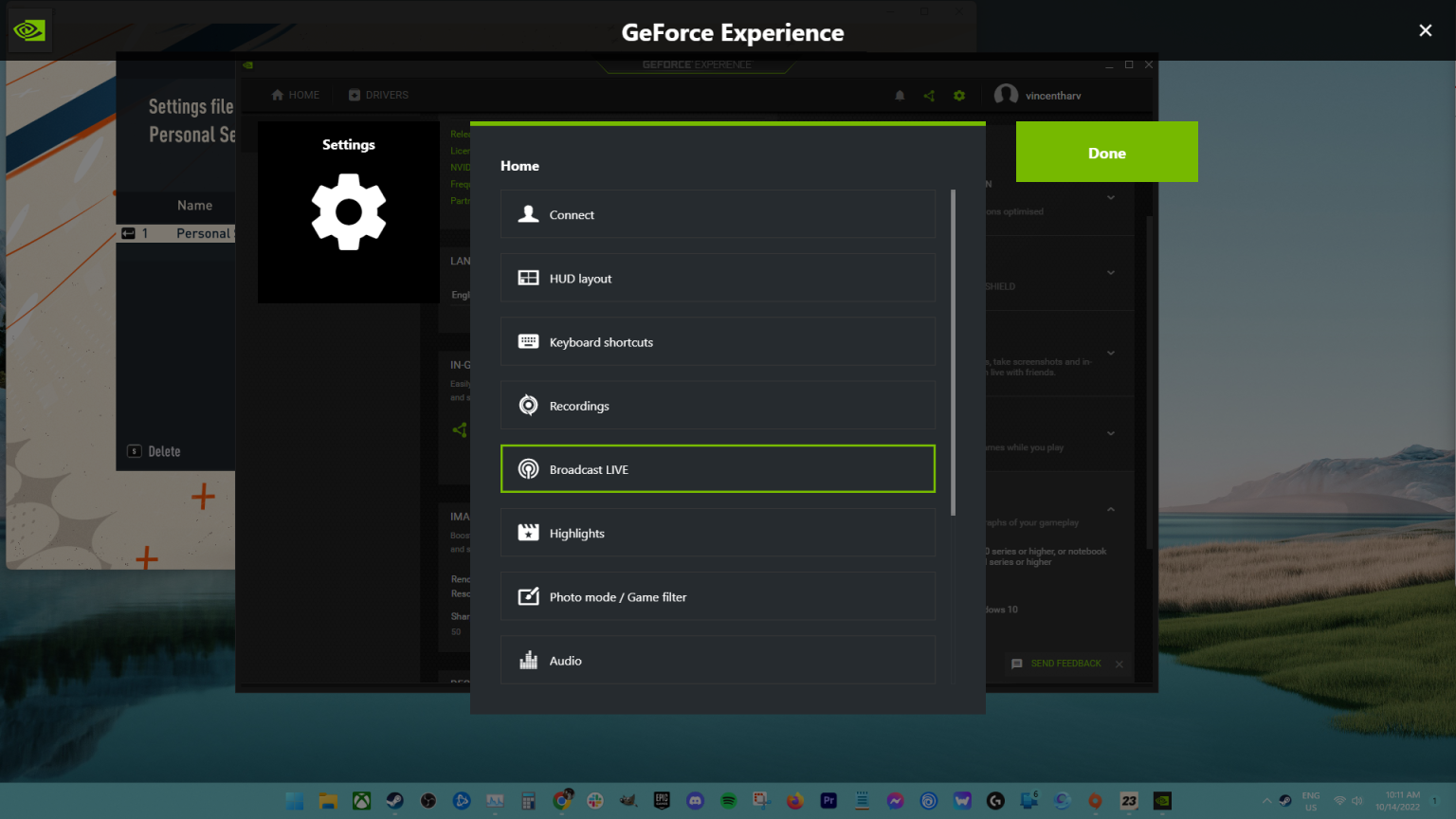Click the Settings gear tile
The image size is (1456, 819).
coord(349,212)
